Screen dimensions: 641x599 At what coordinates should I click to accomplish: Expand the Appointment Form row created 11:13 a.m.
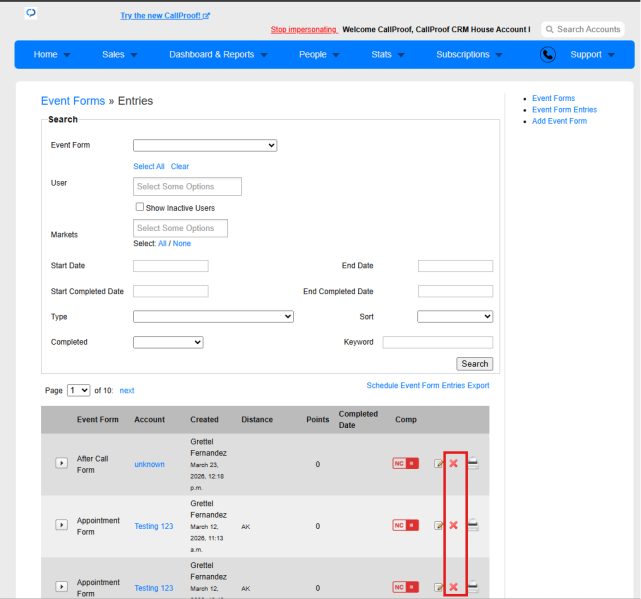61,525
